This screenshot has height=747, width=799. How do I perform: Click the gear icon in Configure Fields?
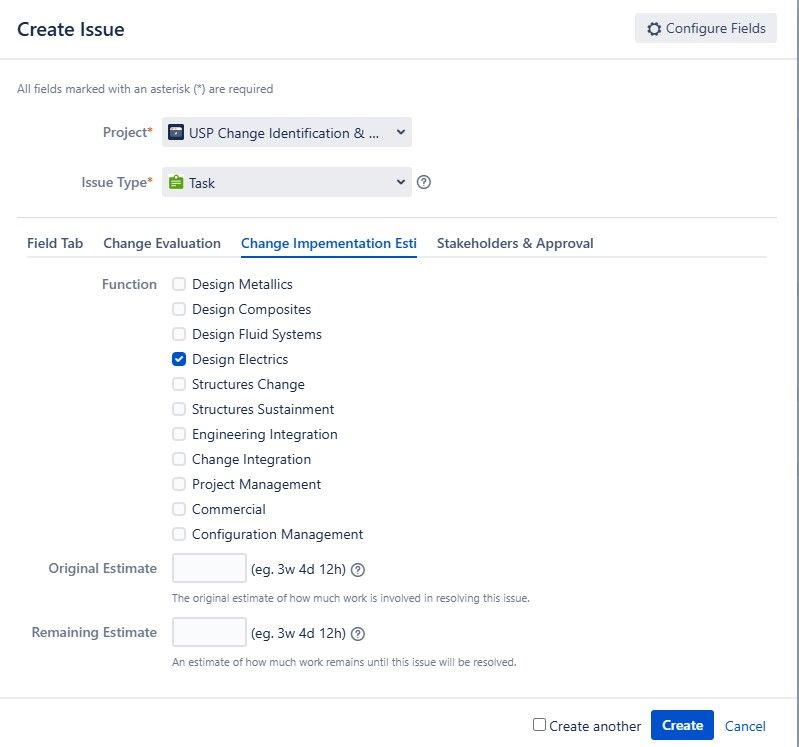tap(654, 29)
